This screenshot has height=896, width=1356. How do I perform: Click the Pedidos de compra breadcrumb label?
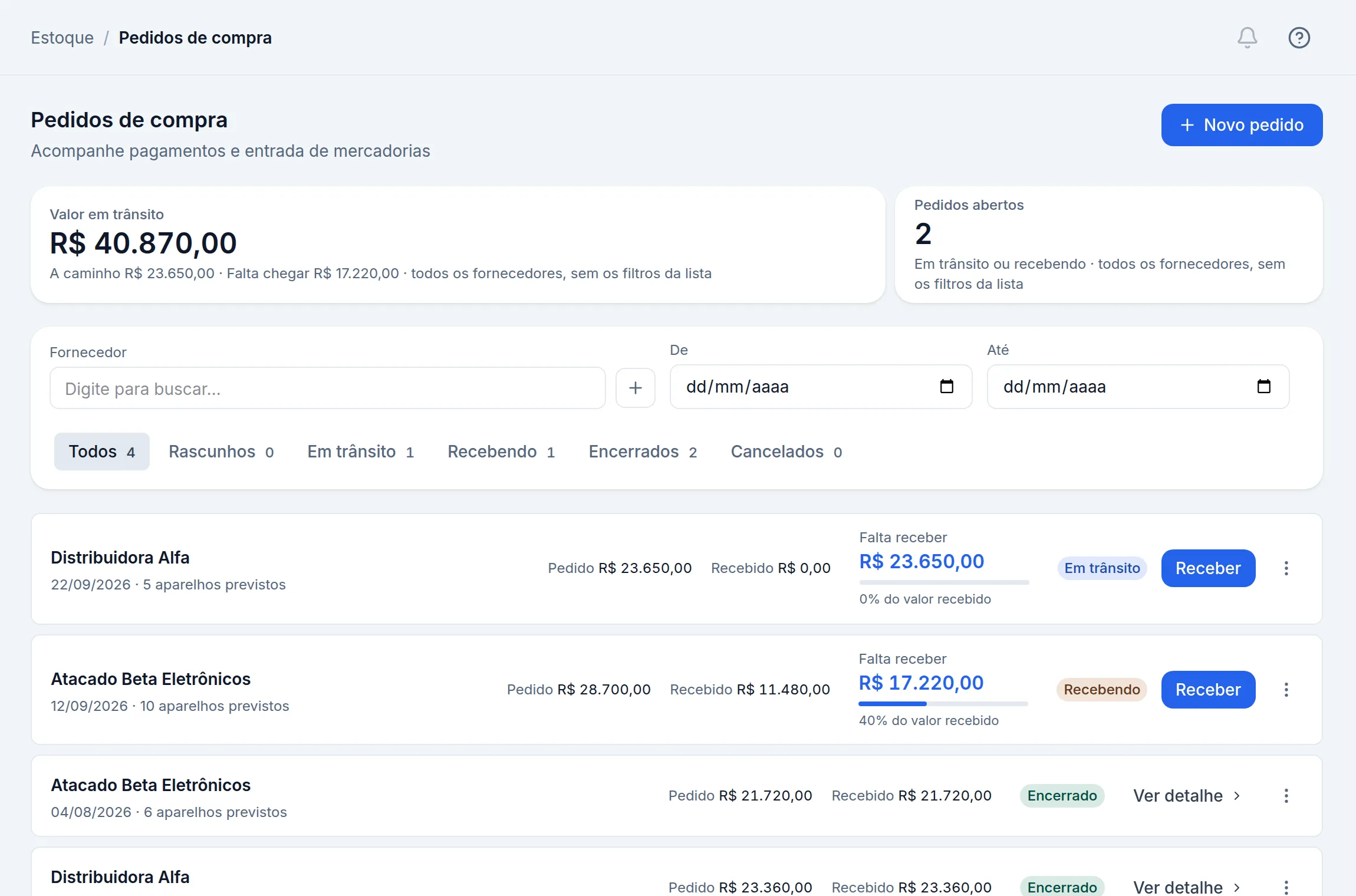(x=195, y=38)
